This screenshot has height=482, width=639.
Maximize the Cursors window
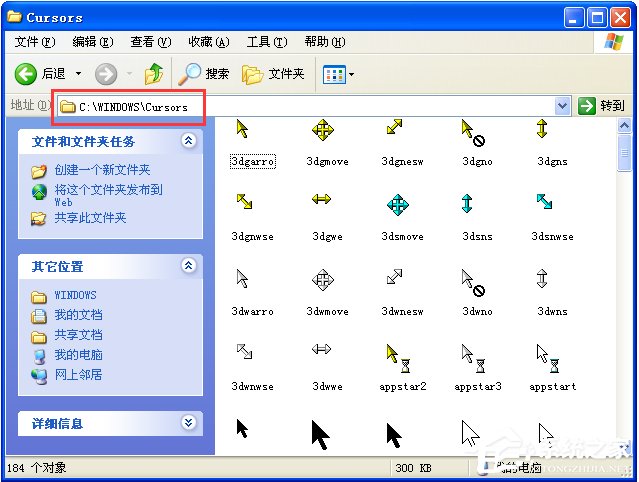coord(597,18)
